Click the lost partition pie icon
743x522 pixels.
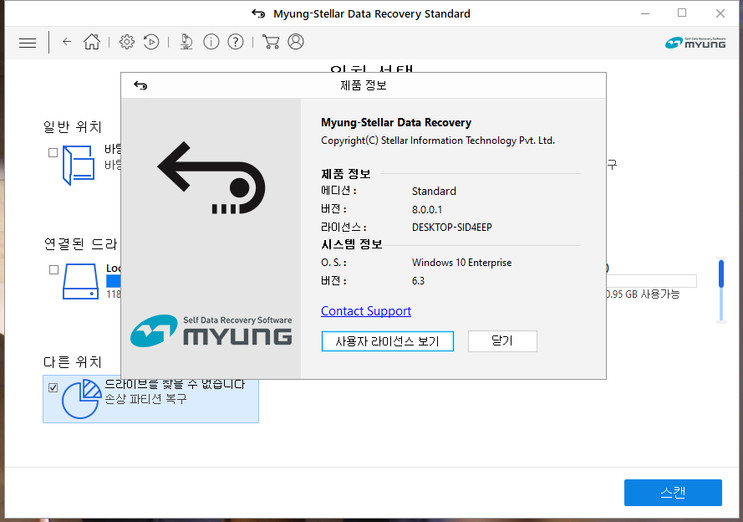[81, 398]
